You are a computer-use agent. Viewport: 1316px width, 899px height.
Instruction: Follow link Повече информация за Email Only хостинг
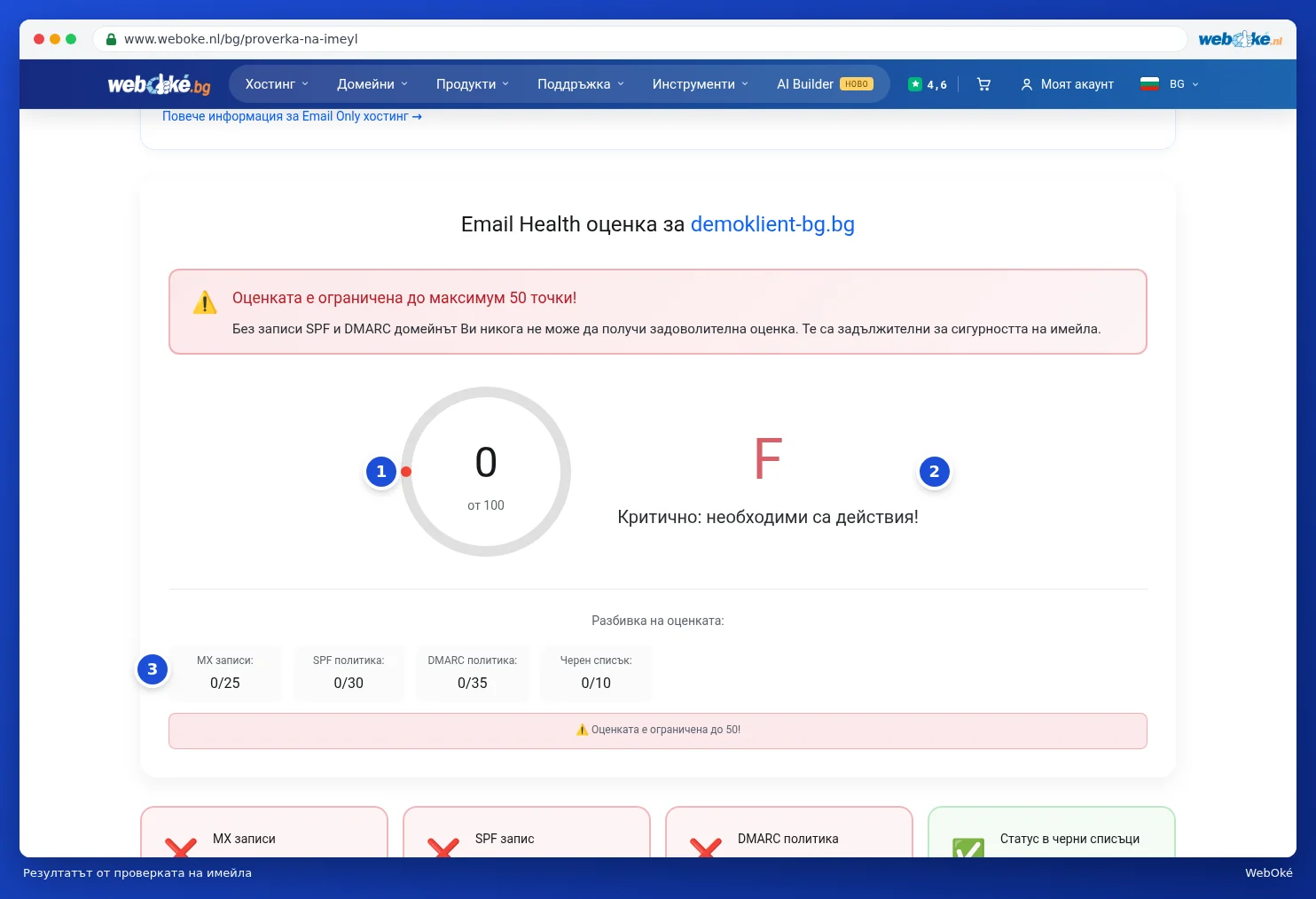pyautogui.click(x=292, y=116)
